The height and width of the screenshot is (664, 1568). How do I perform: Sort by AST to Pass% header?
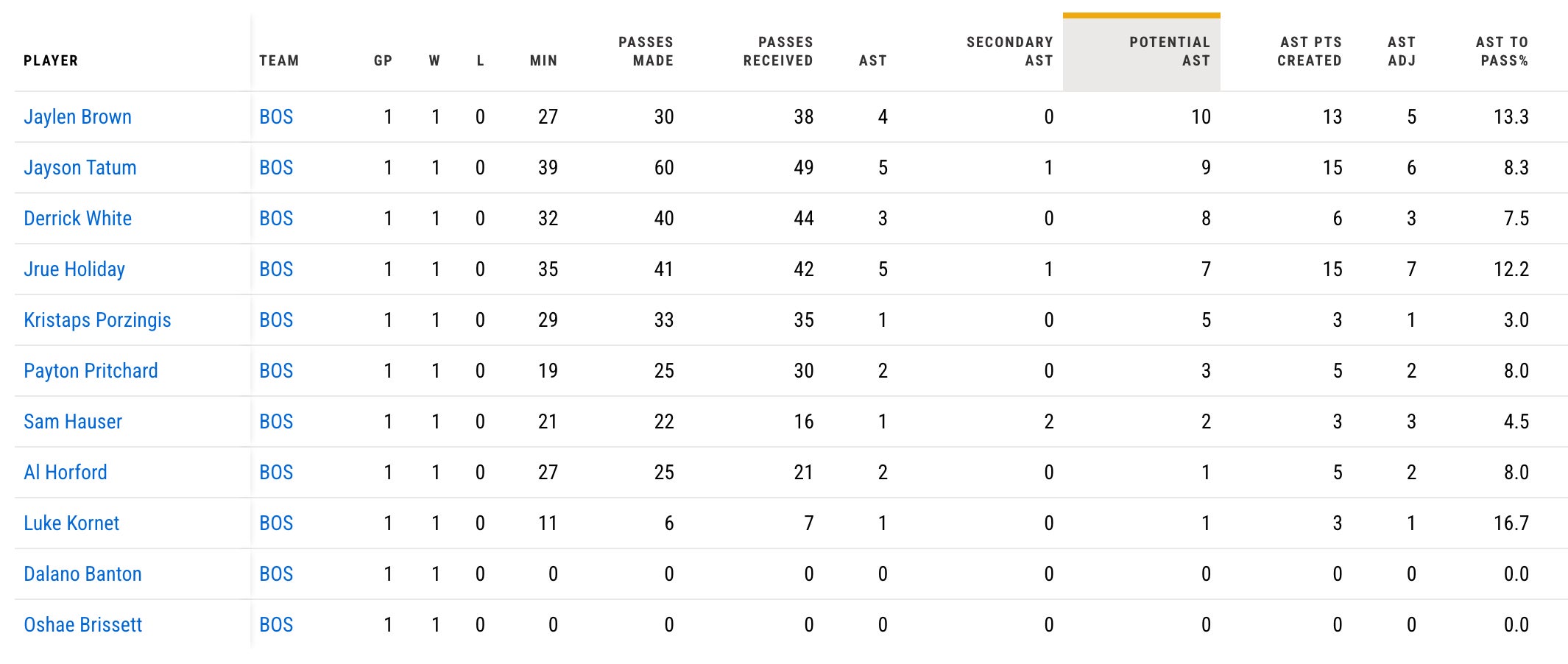tap(1502, 52)
